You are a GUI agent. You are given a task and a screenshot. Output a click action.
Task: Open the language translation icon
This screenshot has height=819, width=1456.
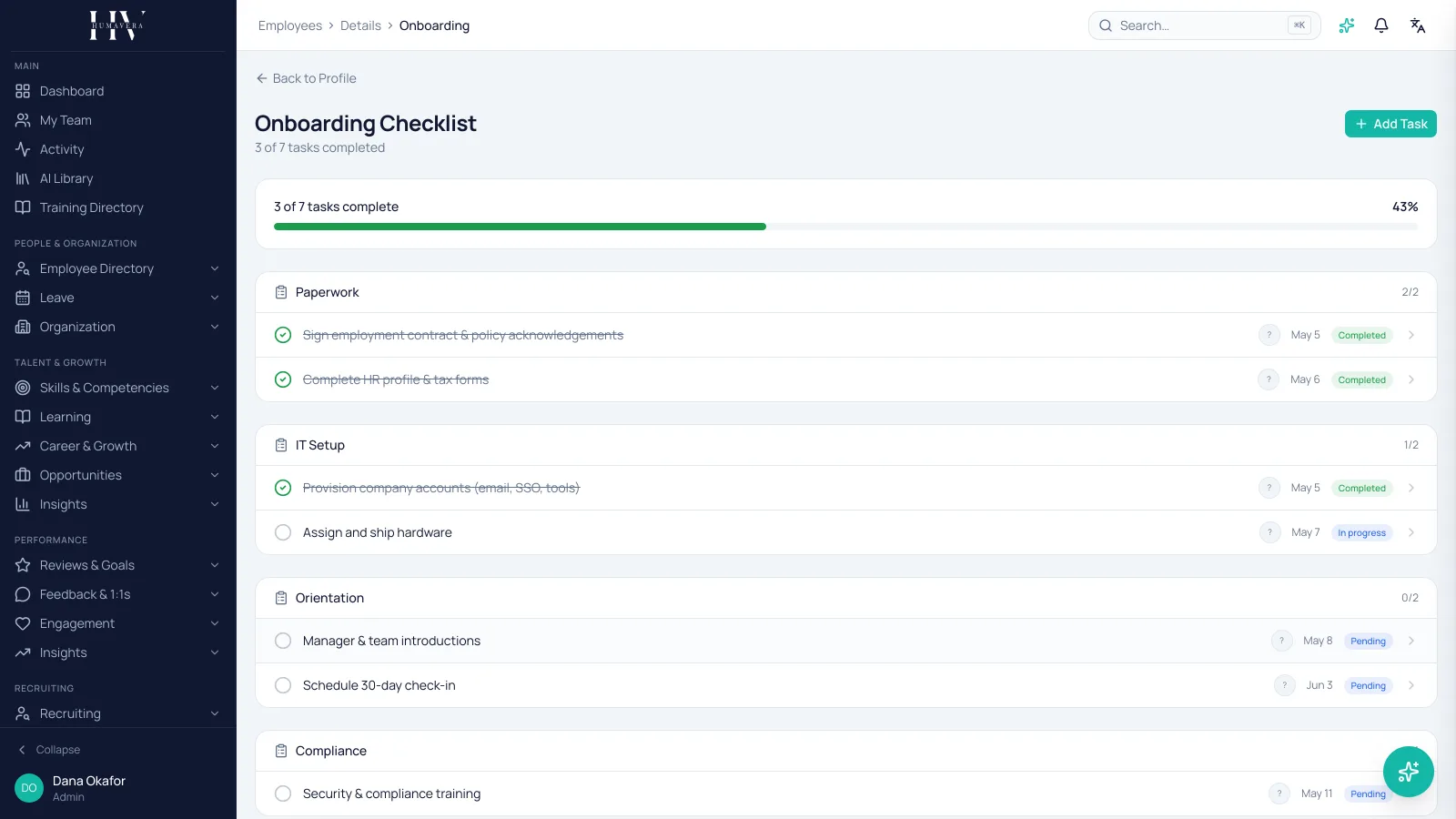[1418, 25]
